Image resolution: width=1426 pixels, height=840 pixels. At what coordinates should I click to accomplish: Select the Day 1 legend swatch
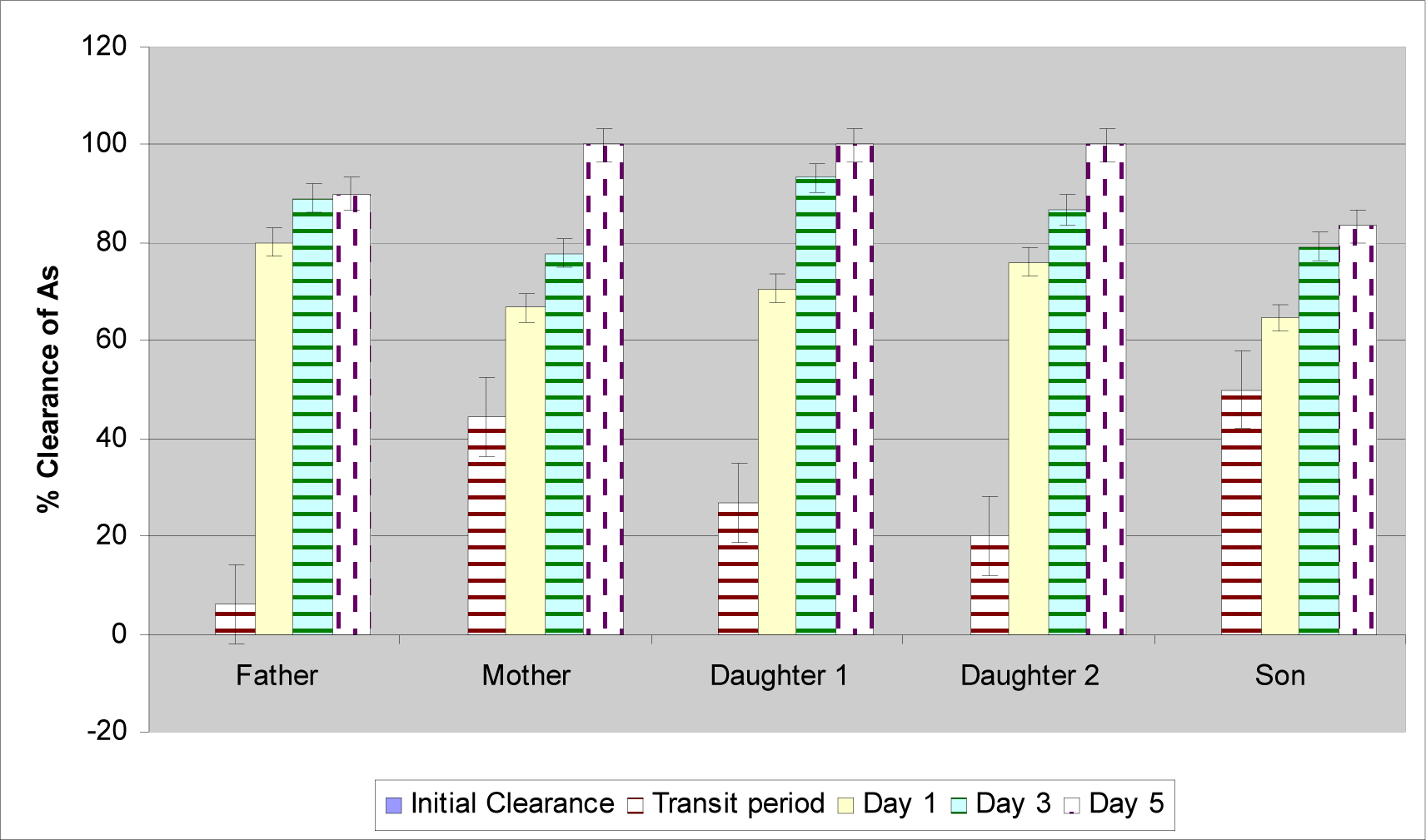tap(846, 805)
